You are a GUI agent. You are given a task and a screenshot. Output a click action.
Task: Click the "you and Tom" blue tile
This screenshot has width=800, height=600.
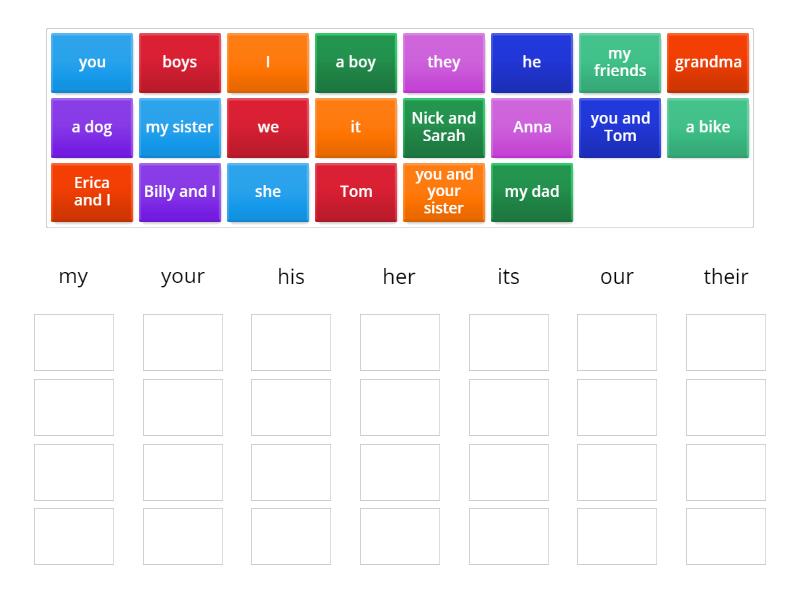tap(619, 127)
